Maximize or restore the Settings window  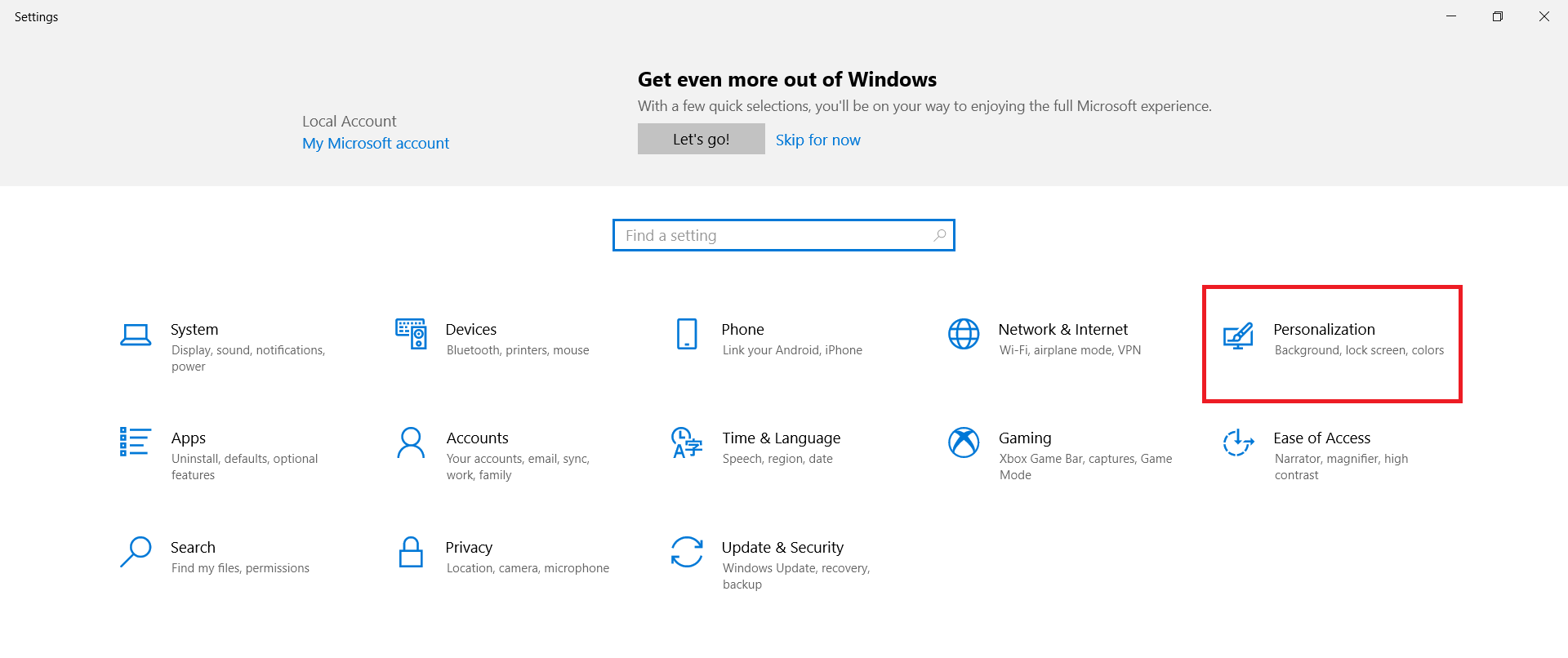click(1498, 16)
